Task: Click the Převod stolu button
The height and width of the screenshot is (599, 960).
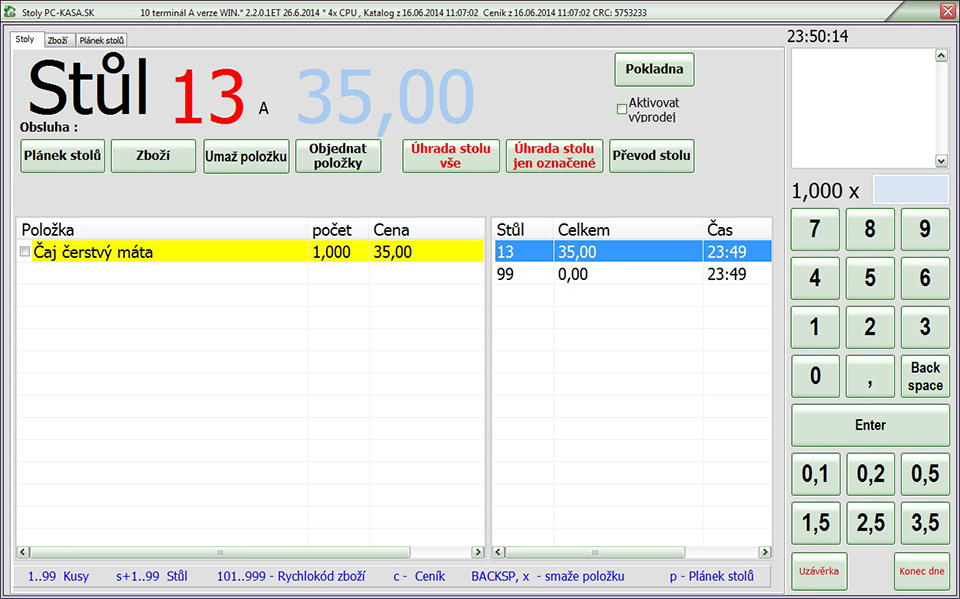Action: coord(651,156)
